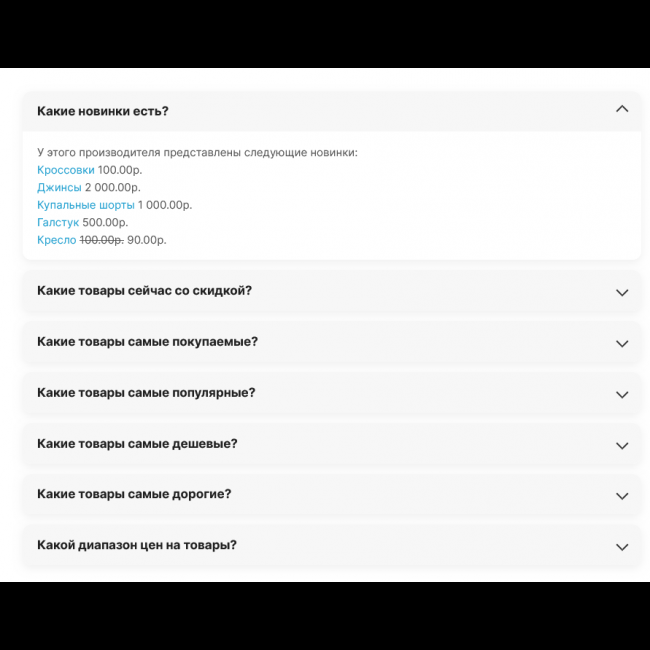
Task: Expand chevron for 'Какие товары сейчас со скидкой?'
Action: click(x=622, y=292)
